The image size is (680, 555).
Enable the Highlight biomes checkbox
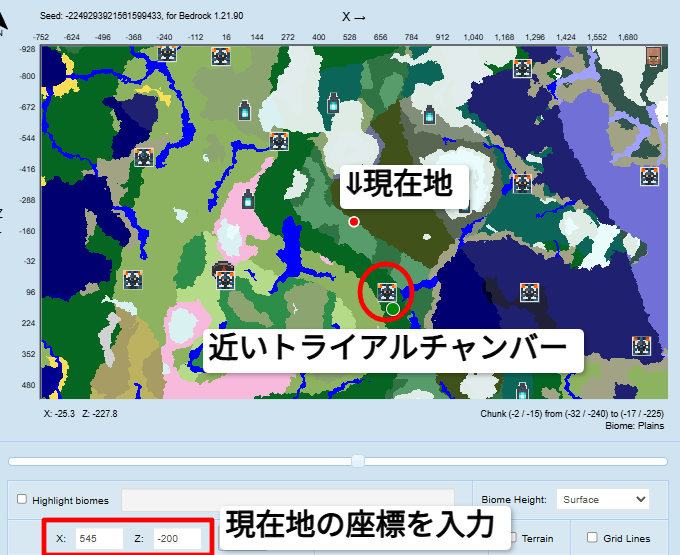pos(22,499)
